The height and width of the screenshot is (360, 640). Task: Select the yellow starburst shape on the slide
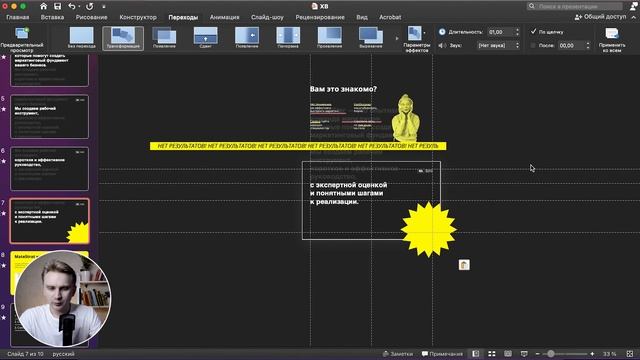tap(429, 229)
